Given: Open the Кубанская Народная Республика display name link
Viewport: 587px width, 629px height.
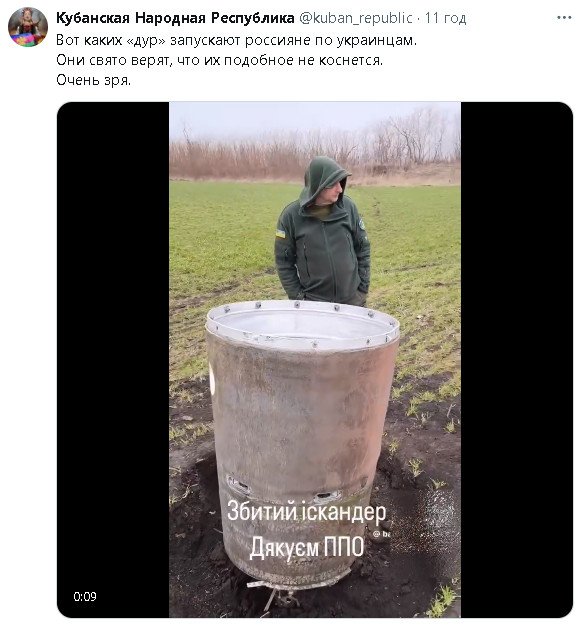Looking at the screenshot, I should pyautogui.click(x=175, y=18).
